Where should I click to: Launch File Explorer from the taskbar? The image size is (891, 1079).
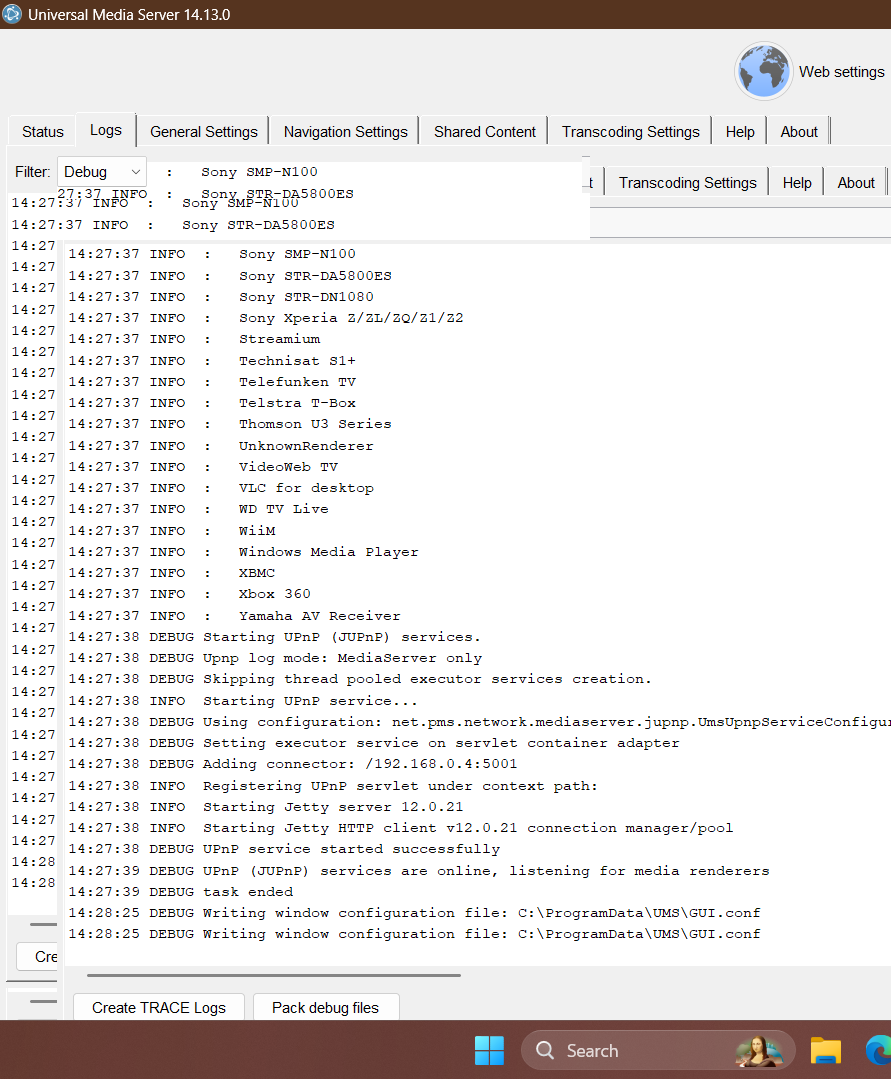point(826,1051)
